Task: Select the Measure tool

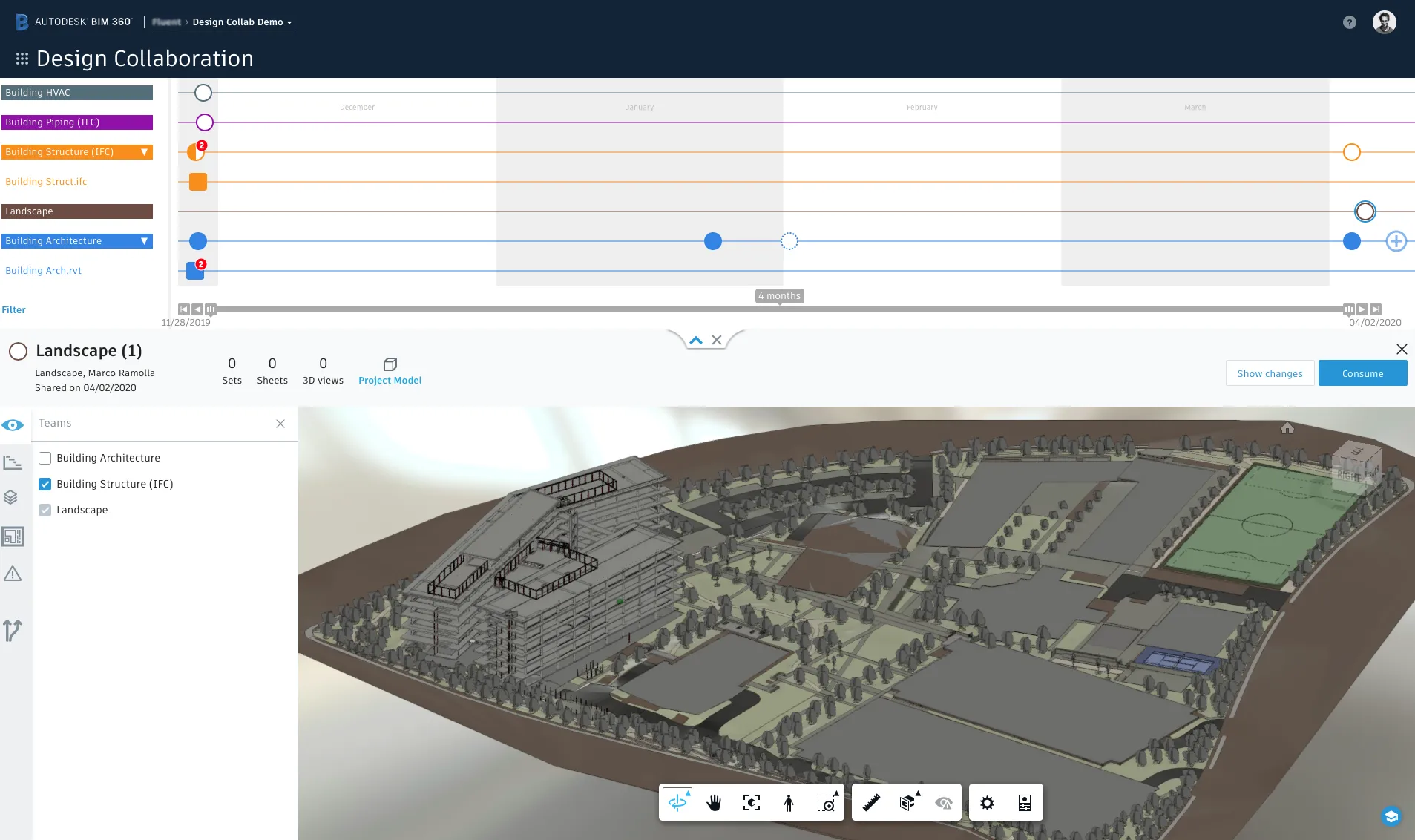Action: pyautogui.click(x=870, y=802)
